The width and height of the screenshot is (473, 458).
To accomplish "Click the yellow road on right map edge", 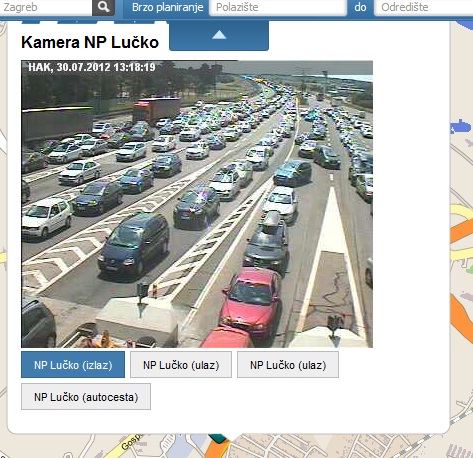I will 462,213.
